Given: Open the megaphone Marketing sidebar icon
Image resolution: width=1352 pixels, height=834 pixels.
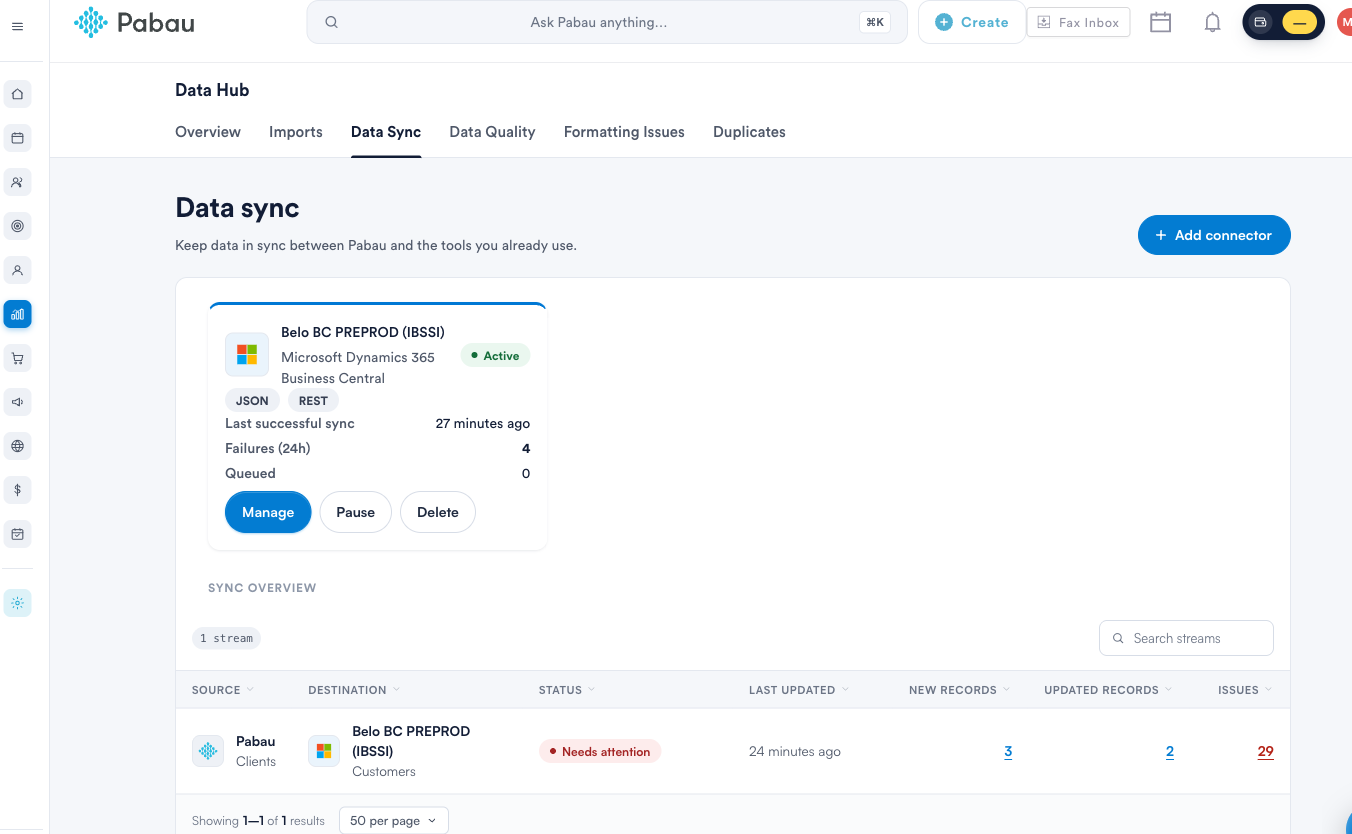Looking at the screenshot, I should (x=17, y=402).
